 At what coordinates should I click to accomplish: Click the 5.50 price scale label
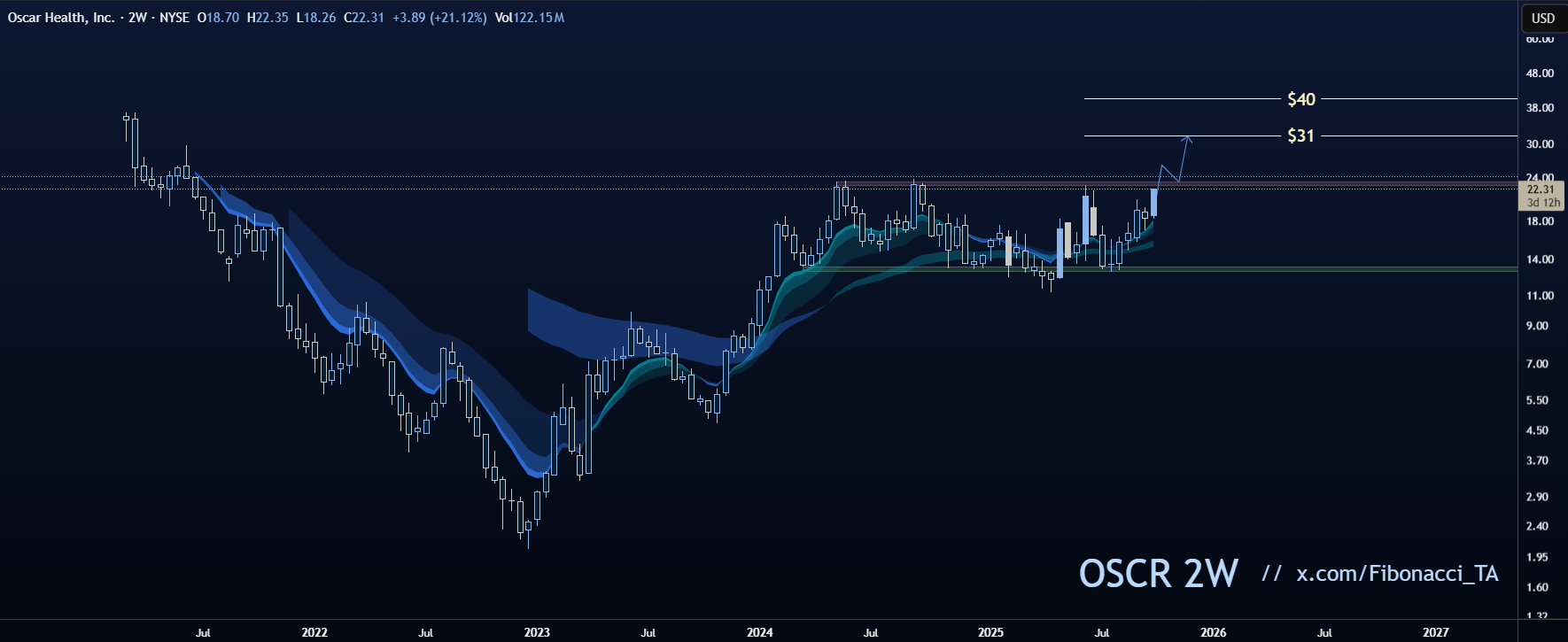1537,400
